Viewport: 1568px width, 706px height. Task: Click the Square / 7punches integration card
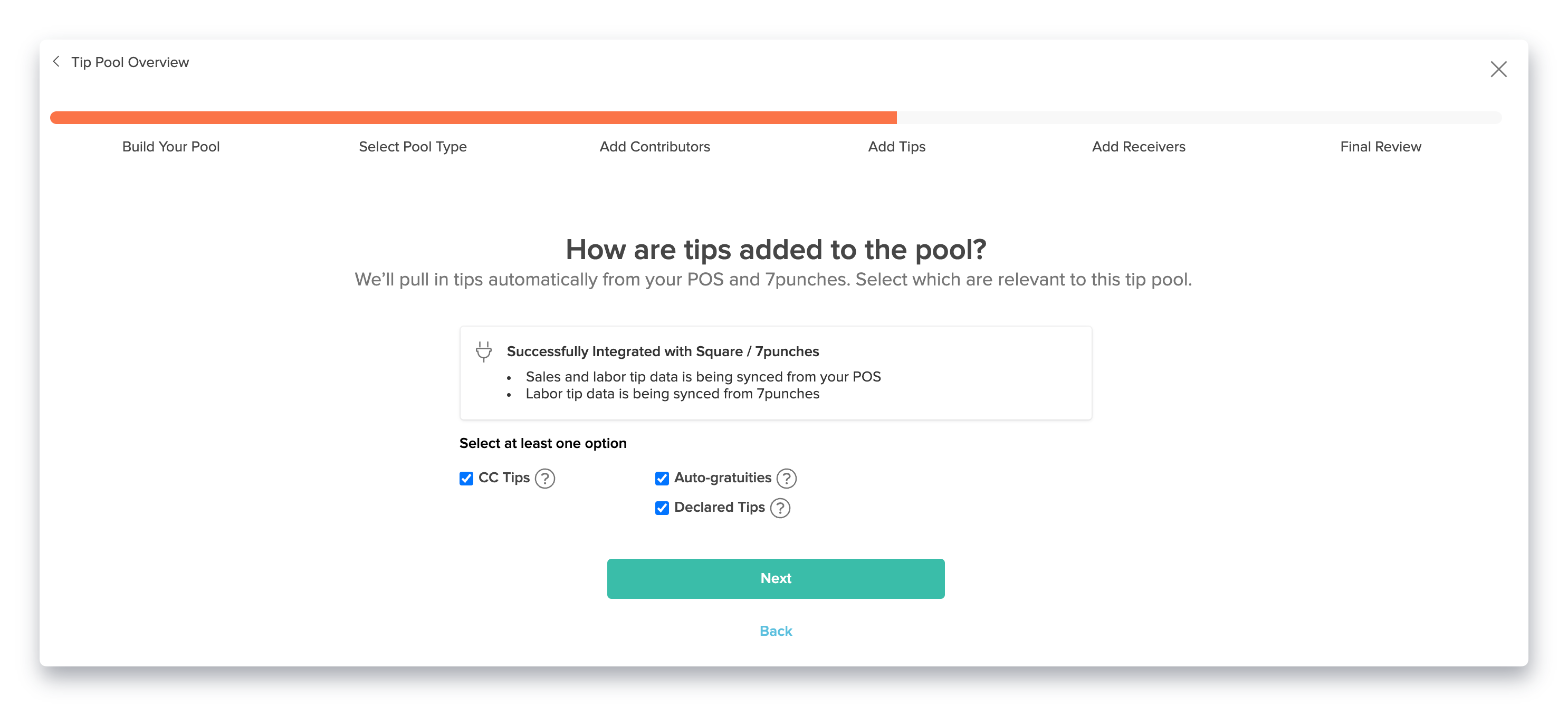776,373
